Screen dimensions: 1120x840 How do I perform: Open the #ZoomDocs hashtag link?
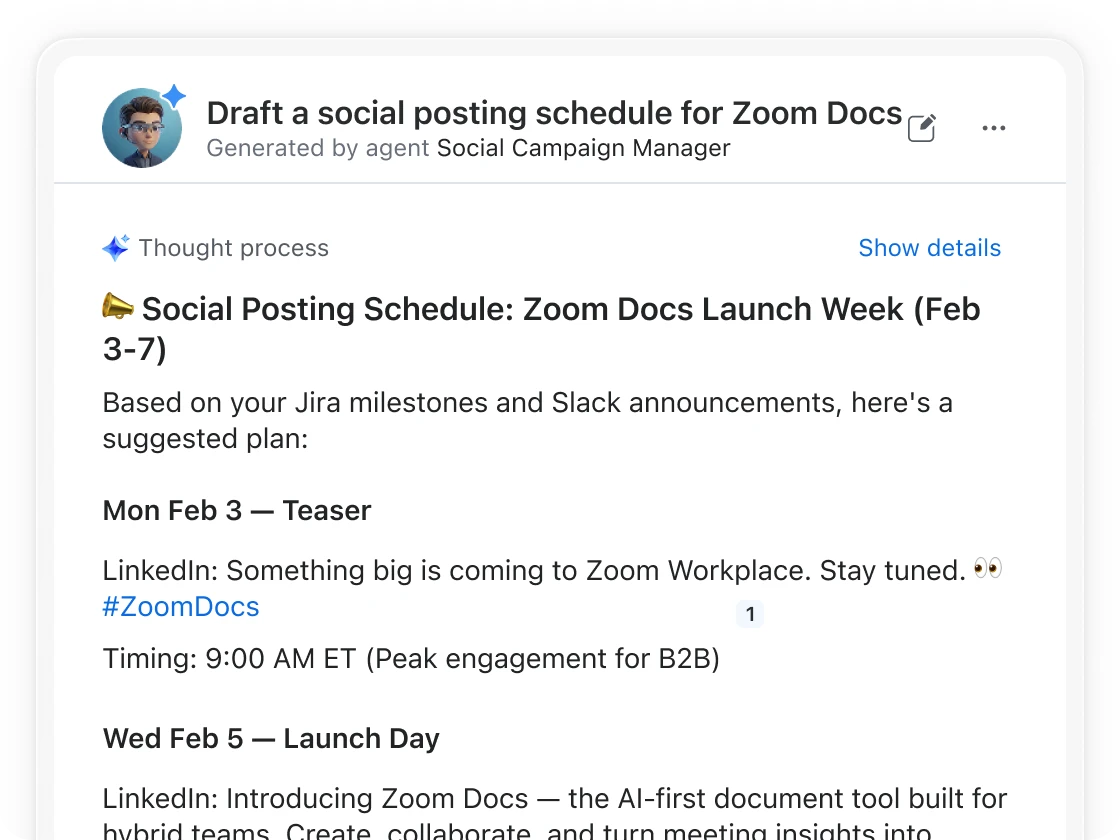click(x=181, y=606)
